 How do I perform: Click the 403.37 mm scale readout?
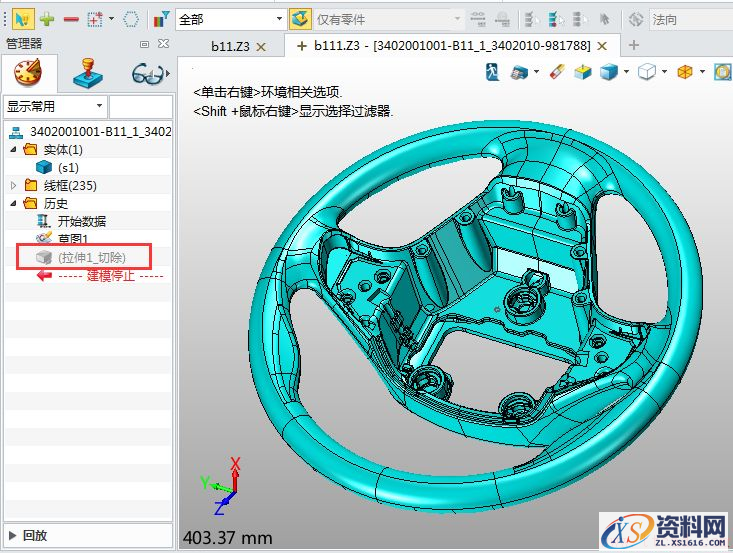click(228, 538)
